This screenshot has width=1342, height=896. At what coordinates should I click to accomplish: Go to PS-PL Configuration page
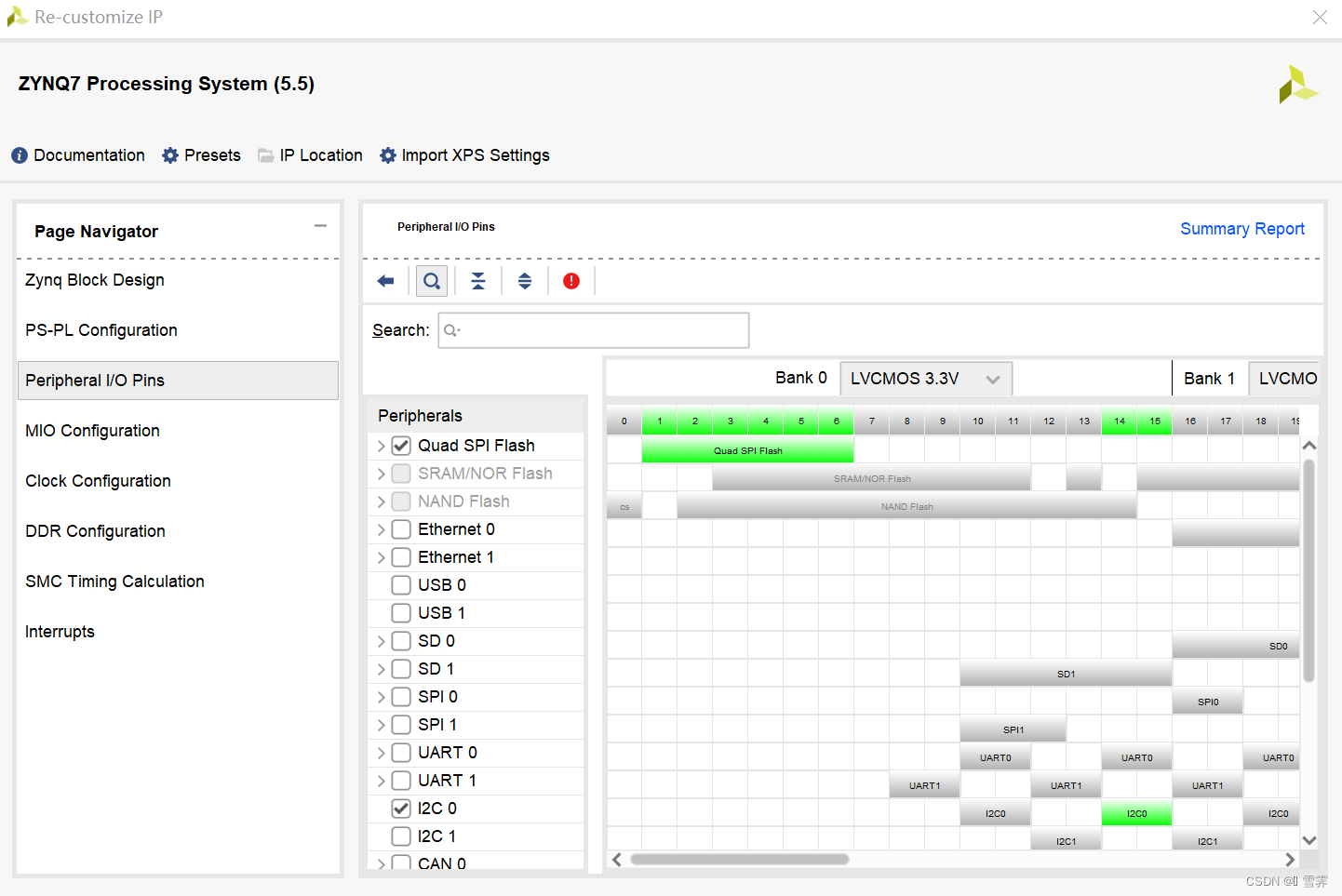tap(178, 330)
